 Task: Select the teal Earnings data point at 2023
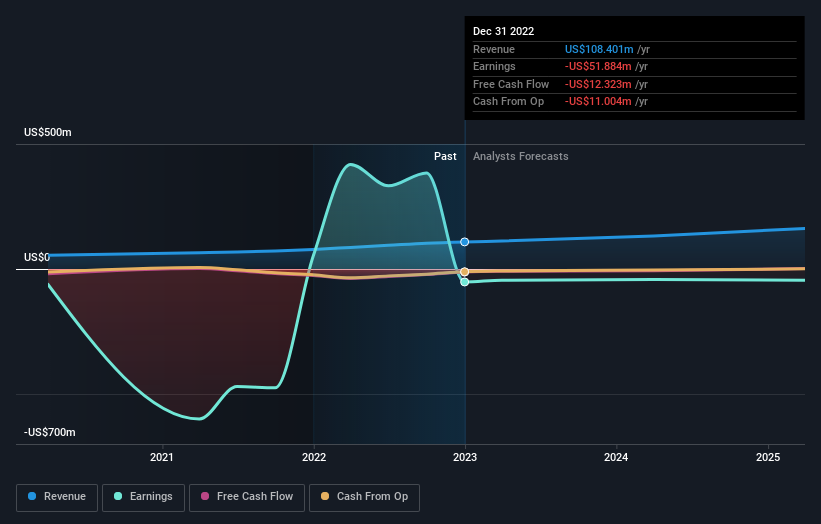click(x=464, y=282)
